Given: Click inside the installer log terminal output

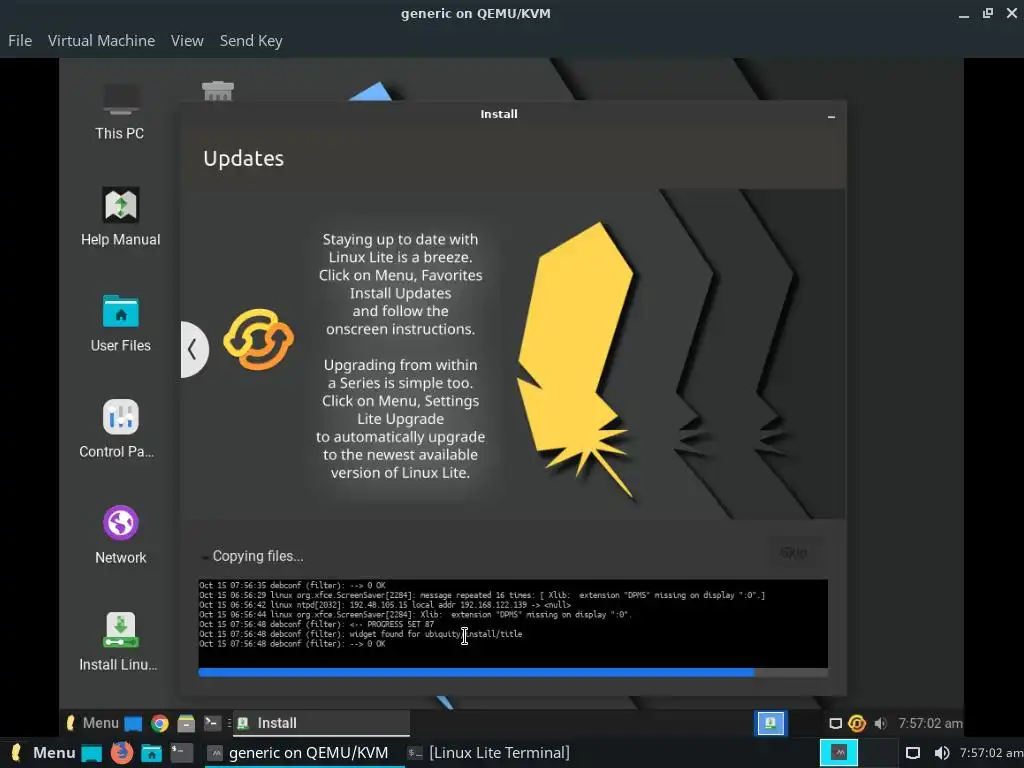Looking at the screenshot, I should (x=513, y=623).
